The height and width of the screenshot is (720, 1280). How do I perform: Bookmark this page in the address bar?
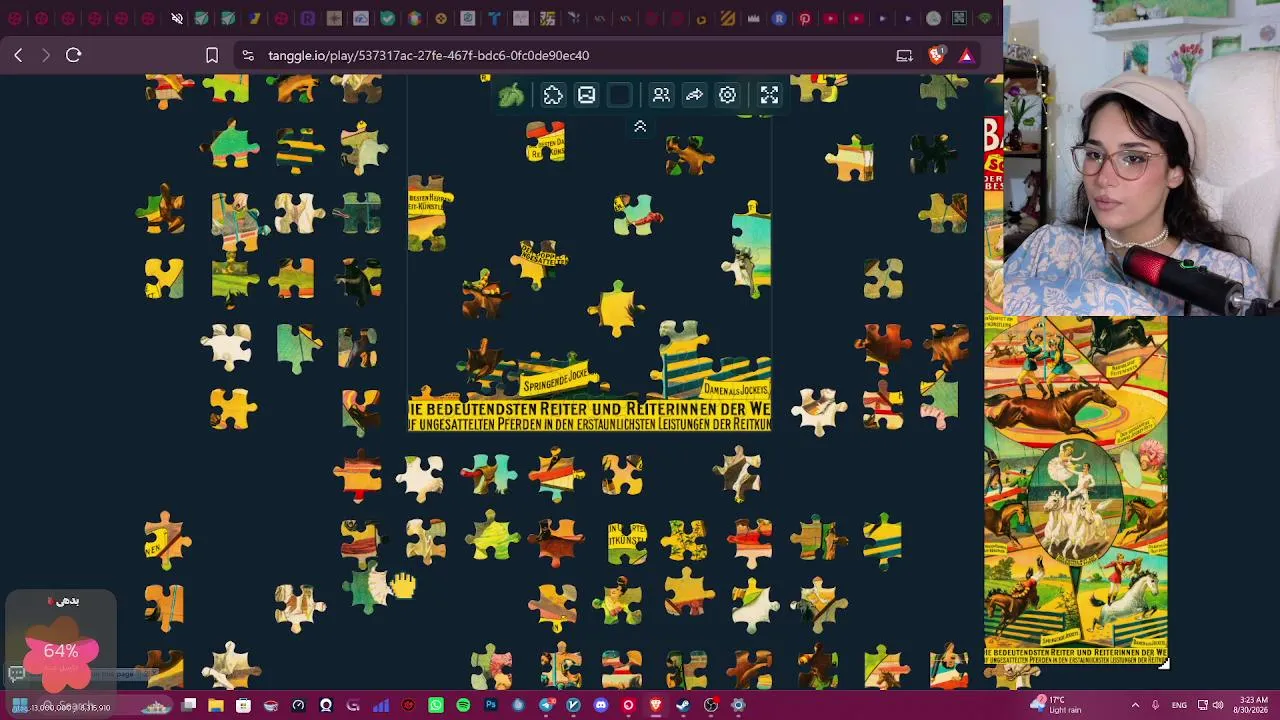[212, 55]
